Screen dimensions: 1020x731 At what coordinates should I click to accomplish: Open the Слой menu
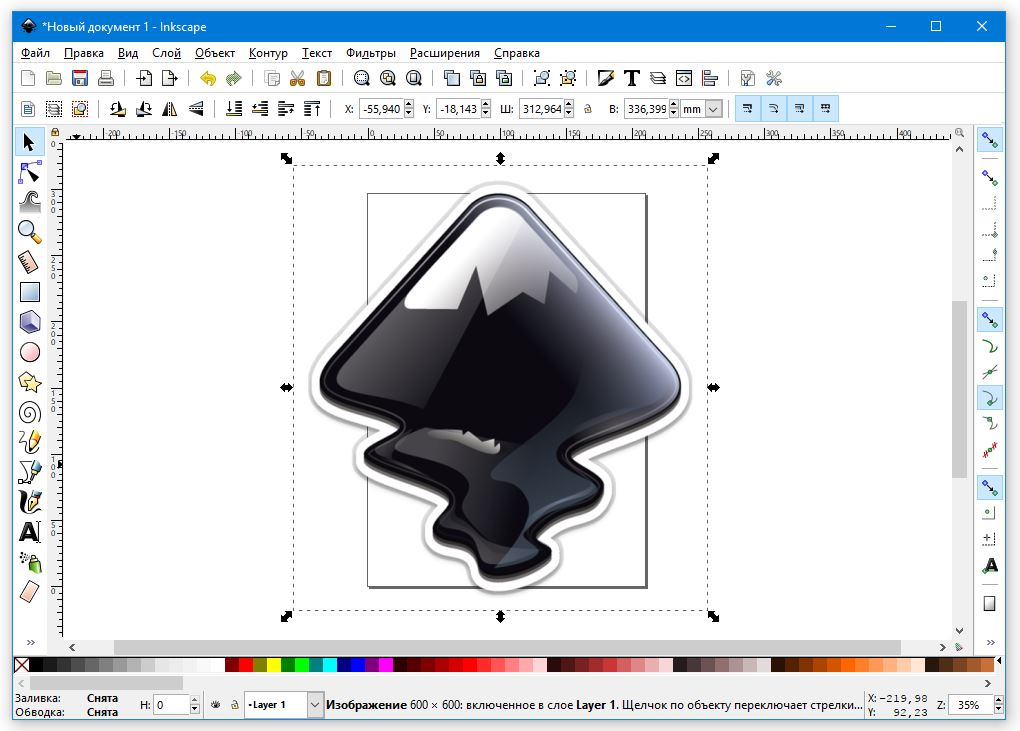166,53
